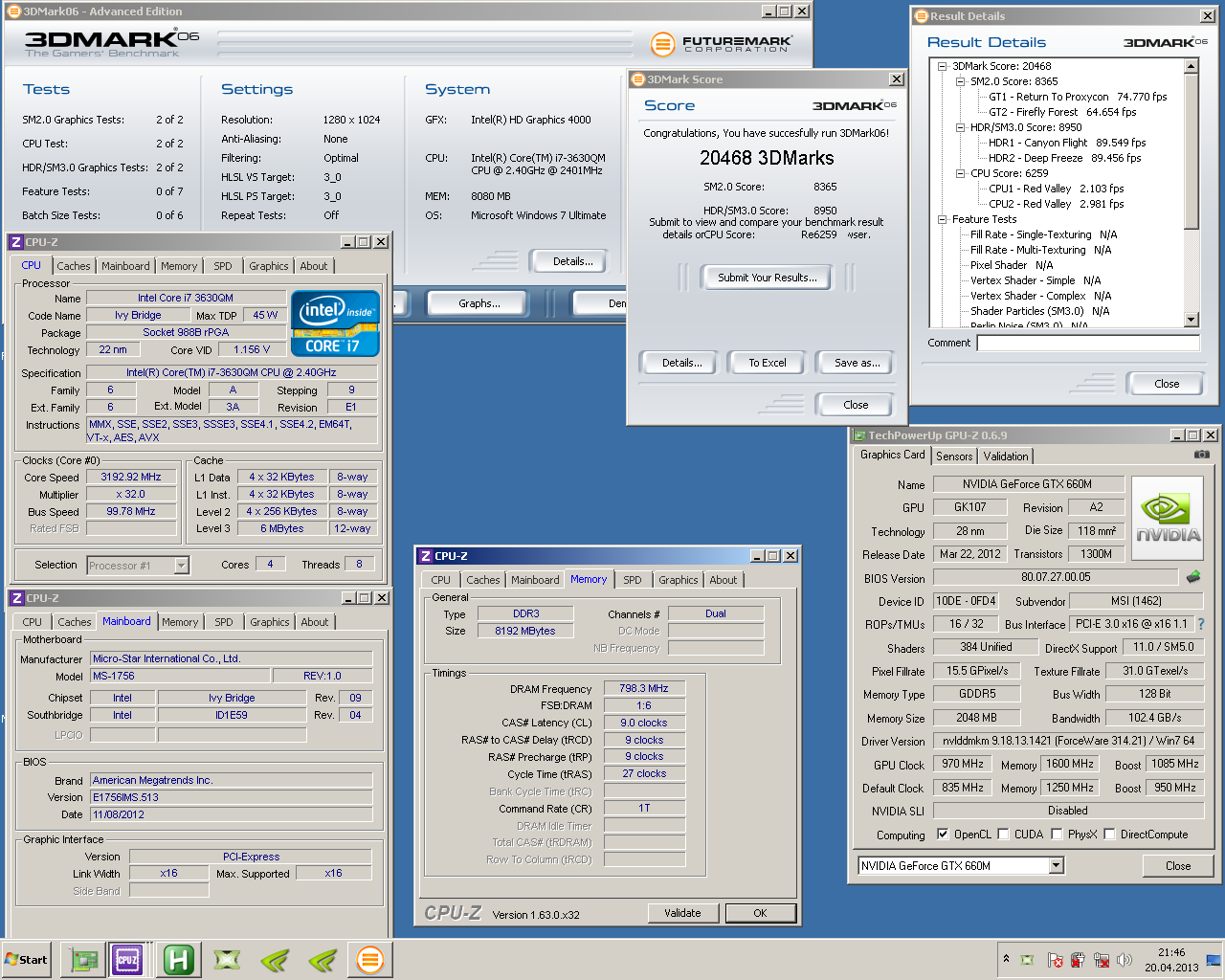Open the volume speaker tray icon
The image size is (1225, 980).
(1125, 960)
